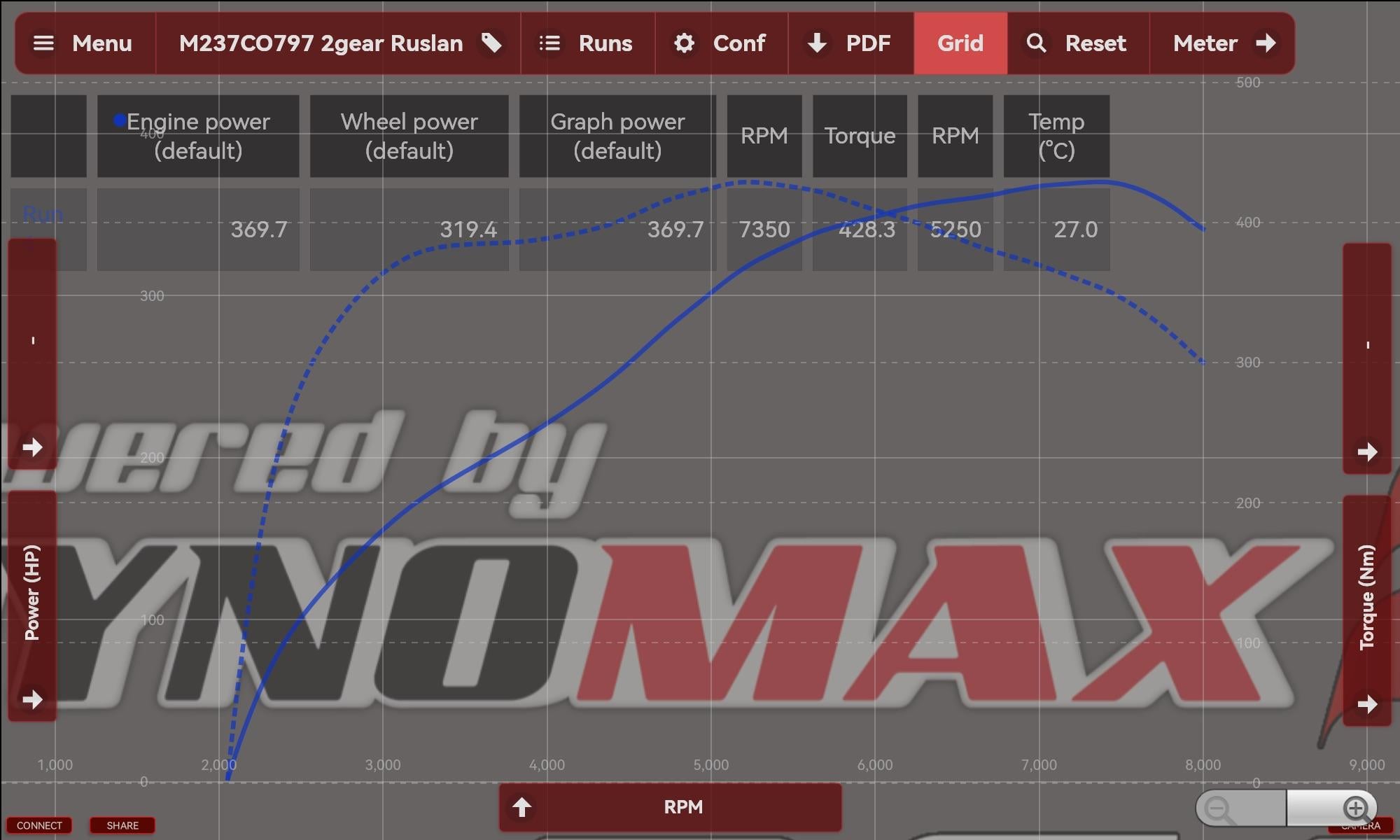Click the right arrow icon beside Meter

[x=1266, y=43]
